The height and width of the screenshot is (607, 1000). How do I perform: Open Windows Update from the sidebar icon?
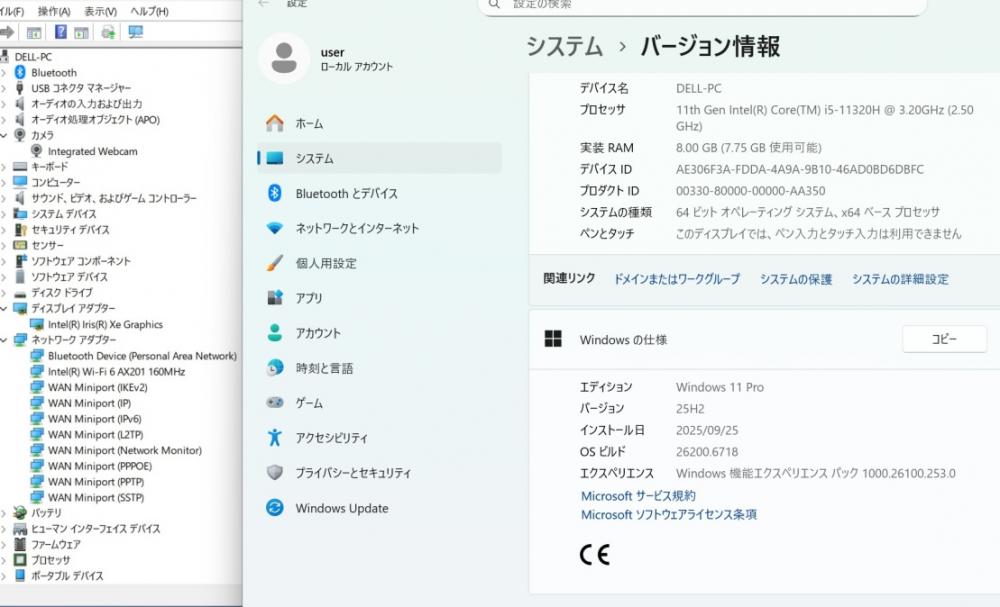pos(275,508)
